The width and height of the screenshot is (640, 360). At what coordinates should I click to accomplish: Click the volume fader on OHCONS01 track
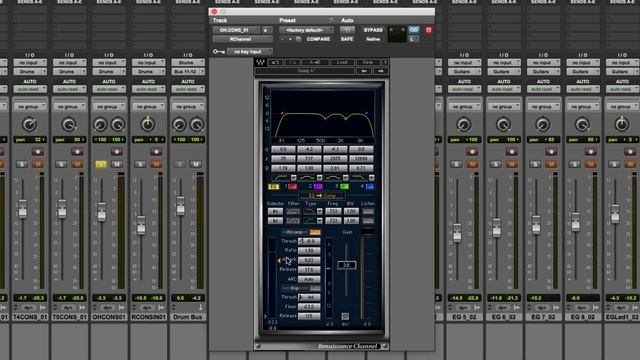point(101,211)
